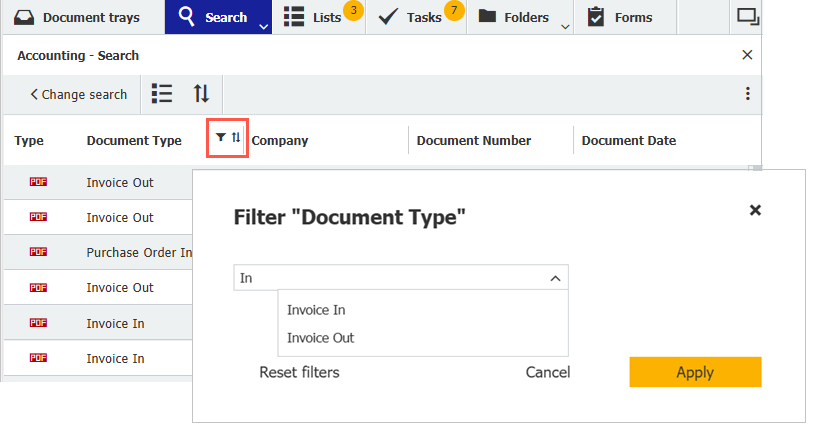Open the list view options icon
Viewport: 818px width, 435px height.
(162, 93)
